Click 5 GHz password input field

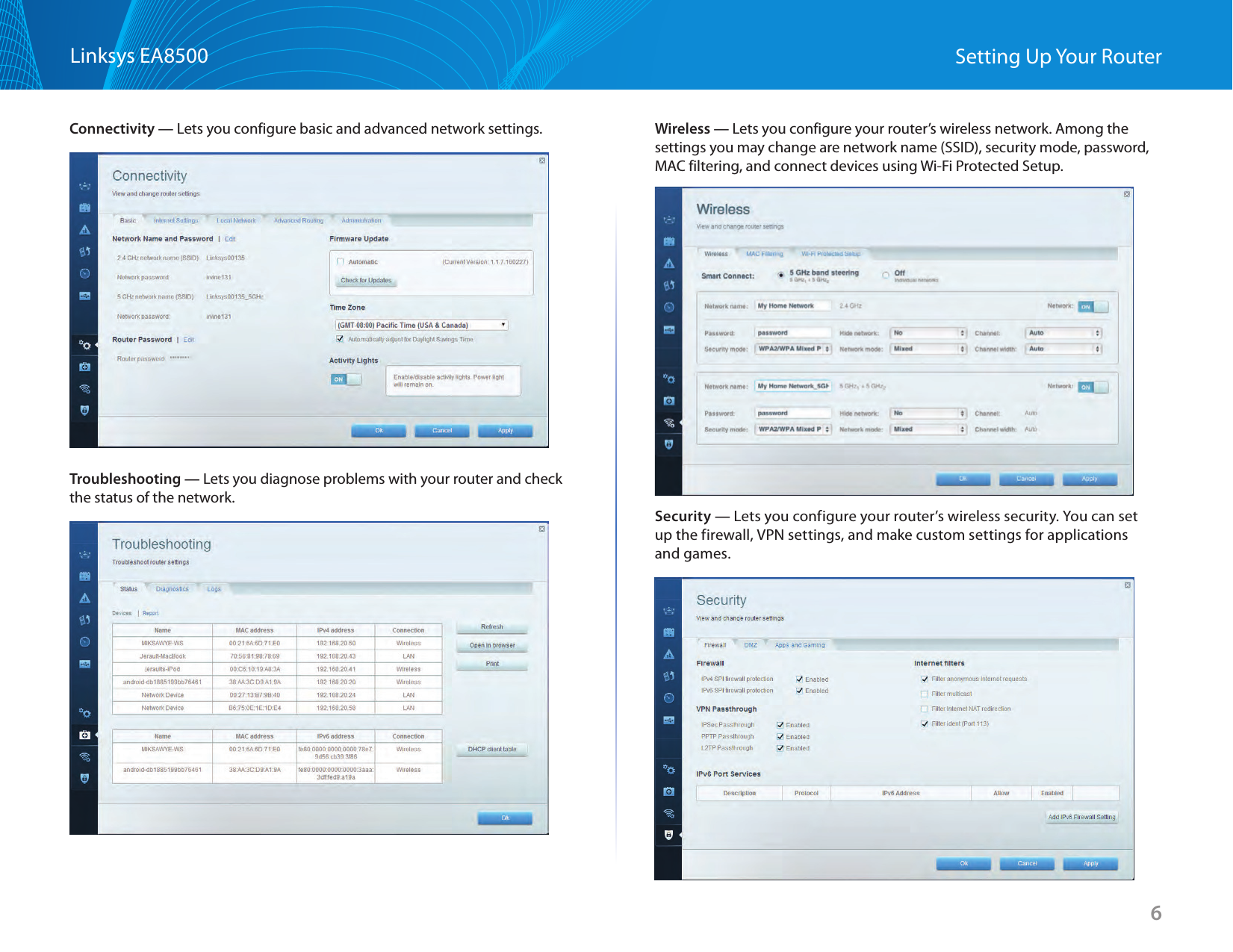tap(793, 413)
